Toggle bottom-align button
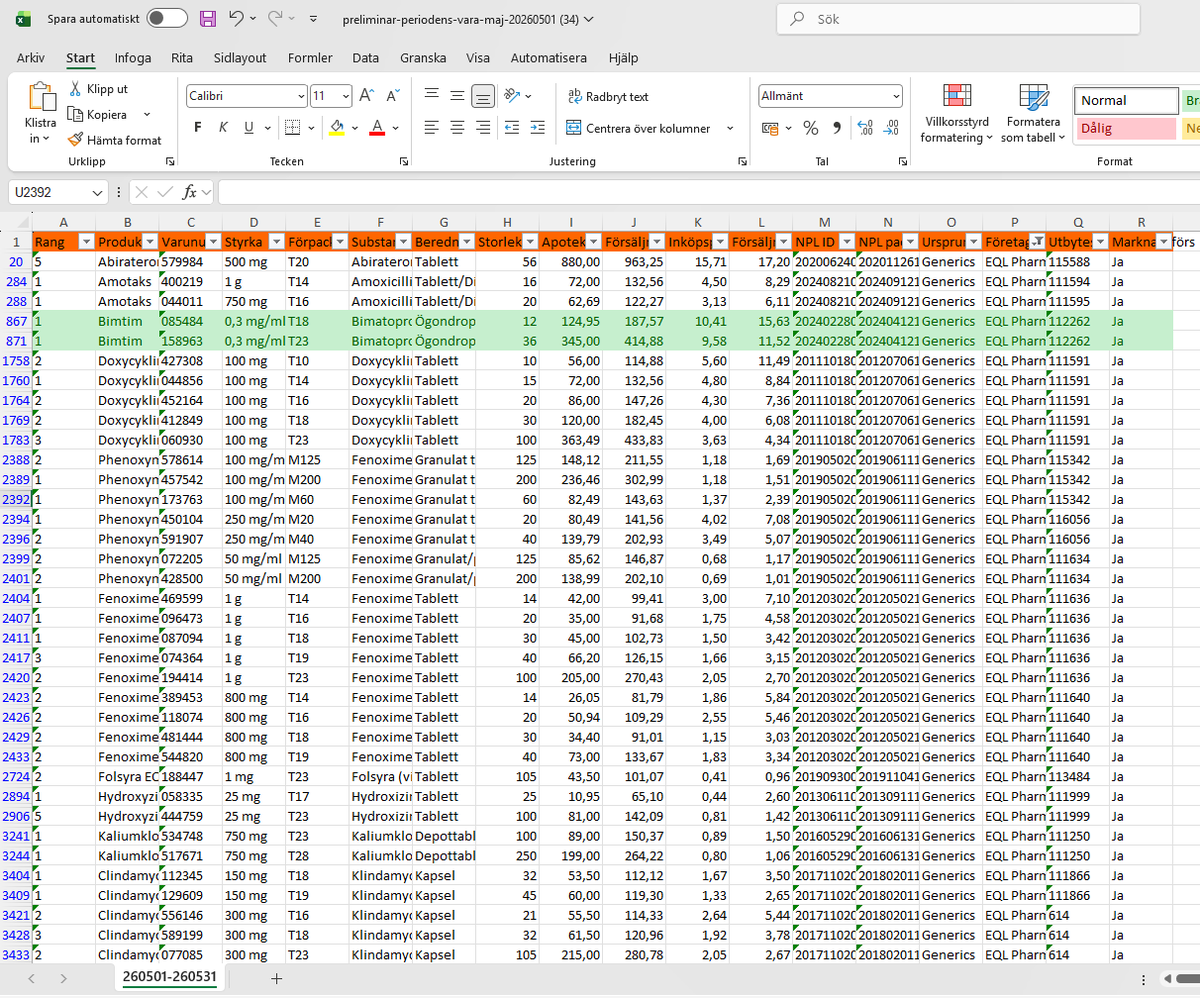Screen dimensions: 1200x998 pos(483,96)
